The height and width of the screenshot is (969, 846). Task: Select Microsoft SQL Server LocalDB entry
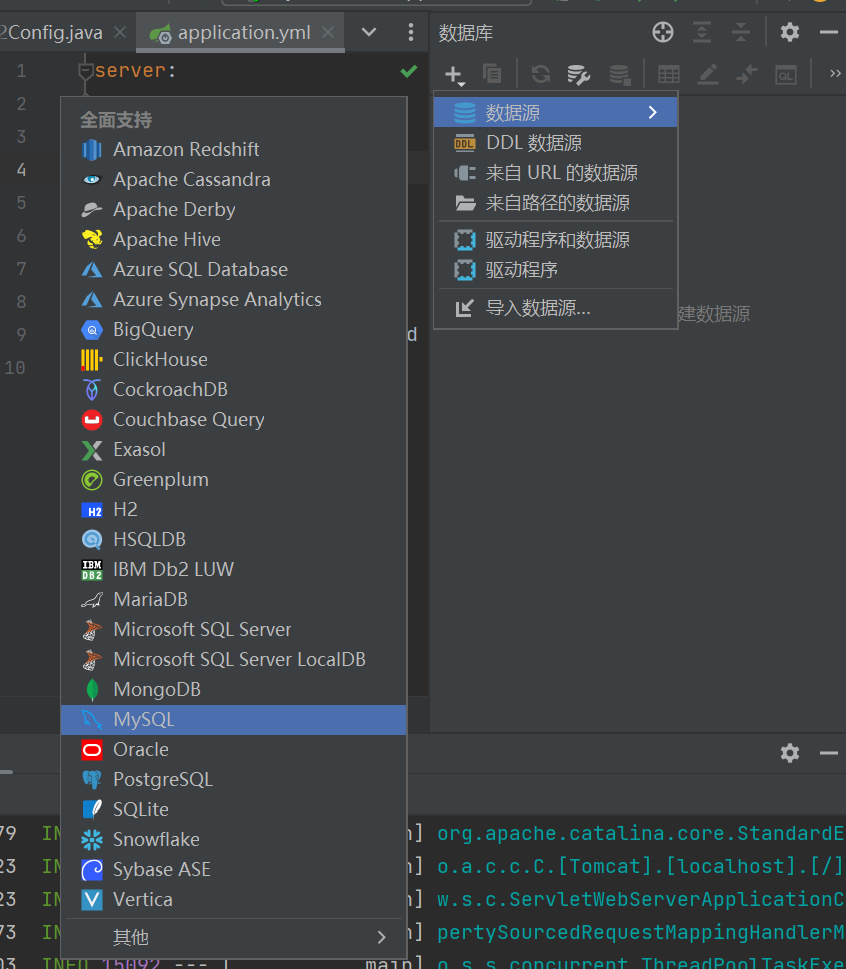pyautogui.click(x=234, y=659)
